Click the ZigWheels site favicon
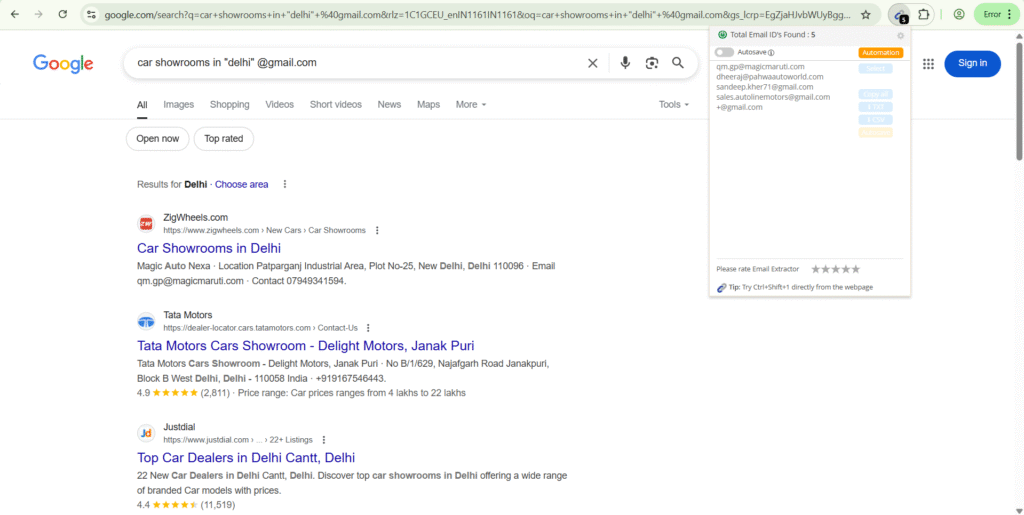Viewport: 1024px width, 515px height. [146, 224]
